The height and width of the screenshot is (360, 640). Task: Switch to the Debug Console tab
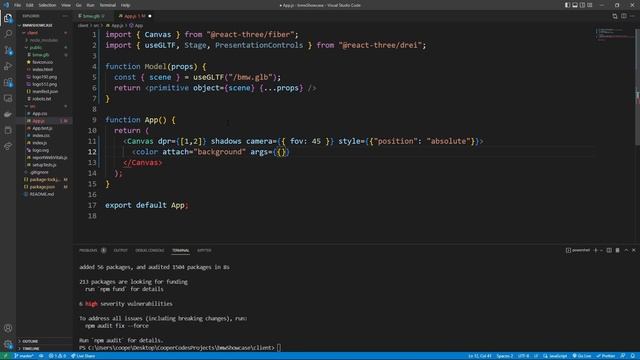tap(149, 250)
